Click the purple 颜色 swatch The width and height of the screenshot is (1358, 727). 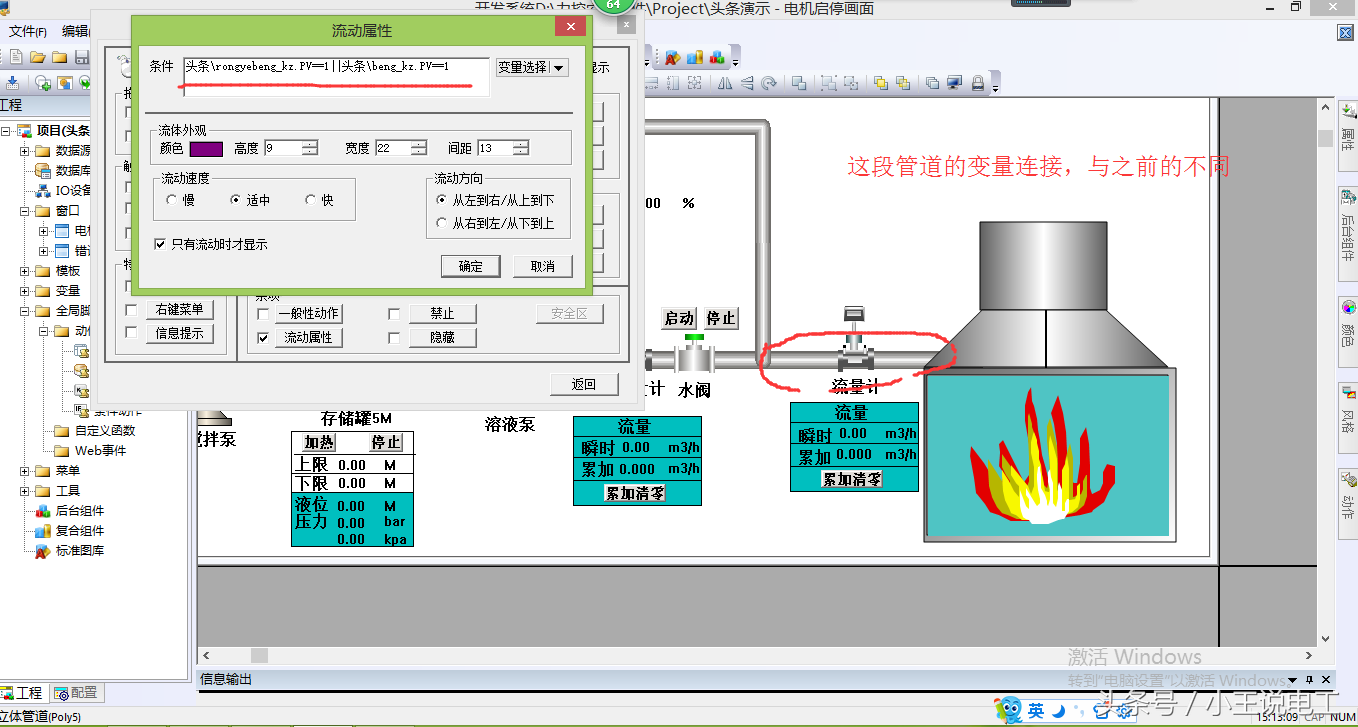click(x=206, y=149)
